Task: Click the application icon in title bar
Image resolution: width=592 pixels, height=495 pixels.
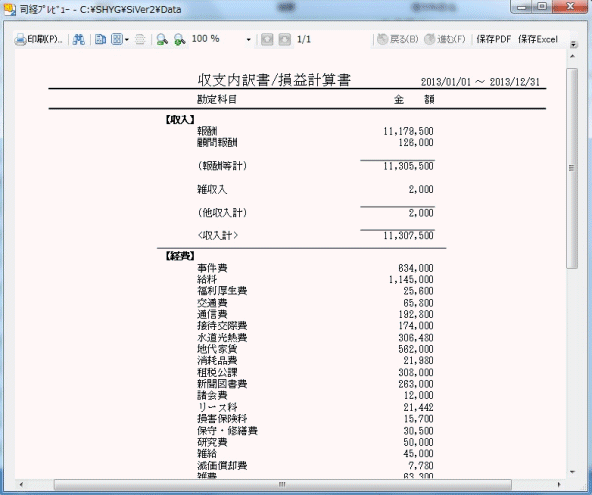Action: (9, 9)
